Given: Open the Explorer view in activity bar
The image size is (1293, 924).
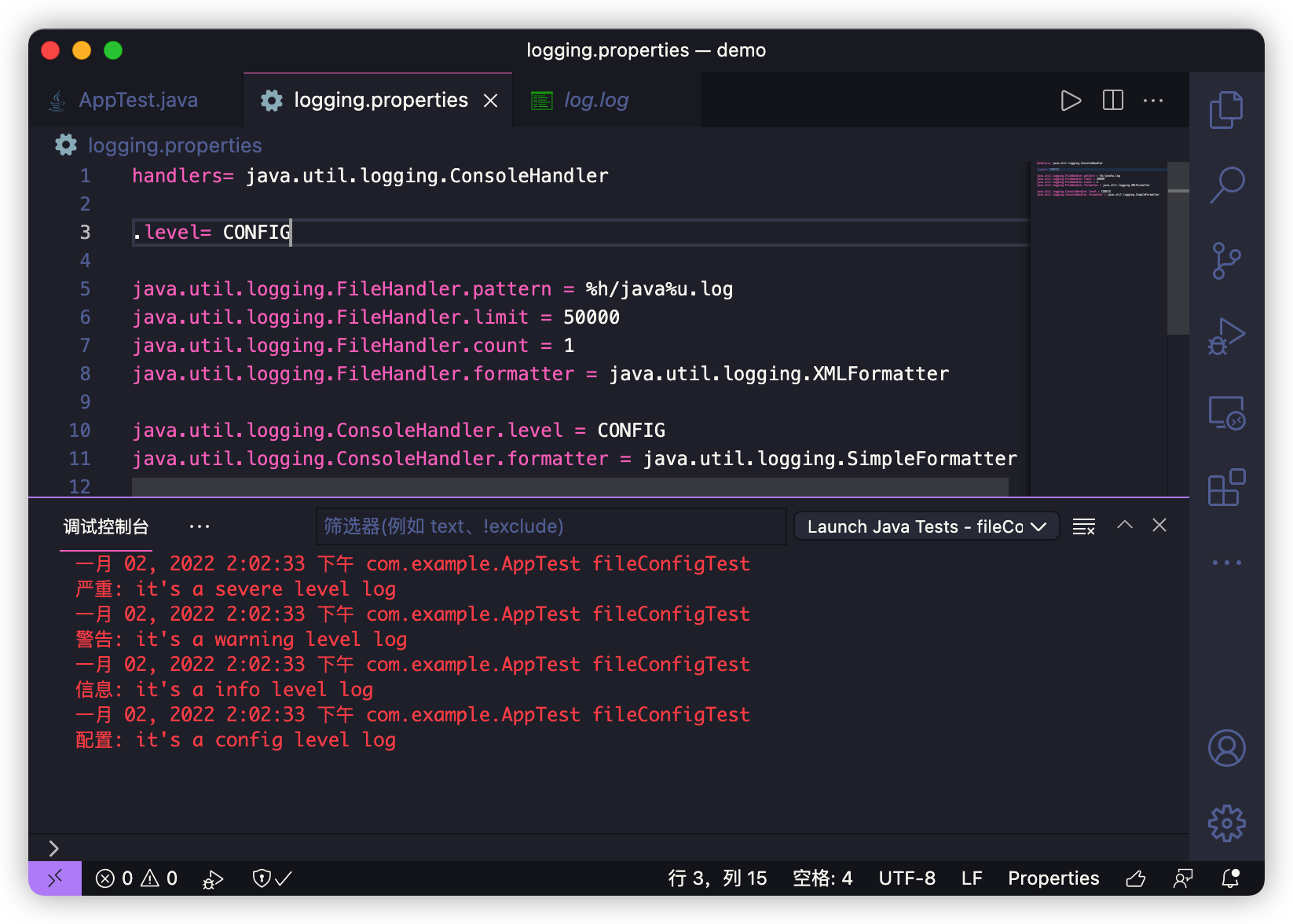Looking at the screenshot, I should pos(1226,109).
